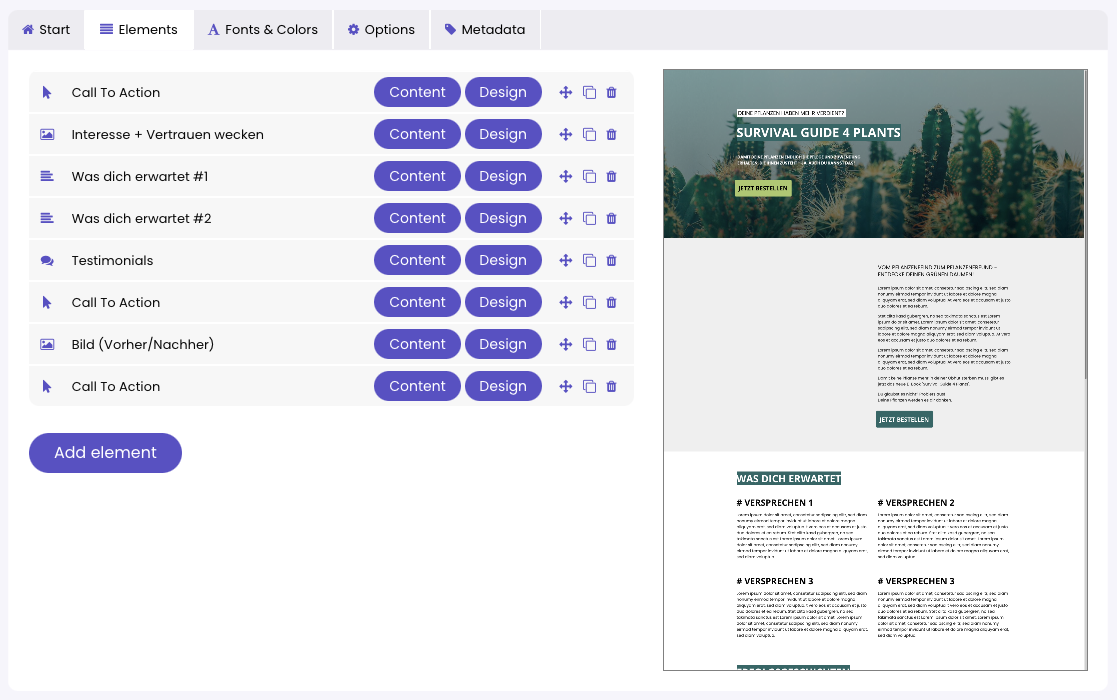1117x700 pixels.
Task: Open Design for Interesse + Vertrauen wecken
Action: point(502,134)
